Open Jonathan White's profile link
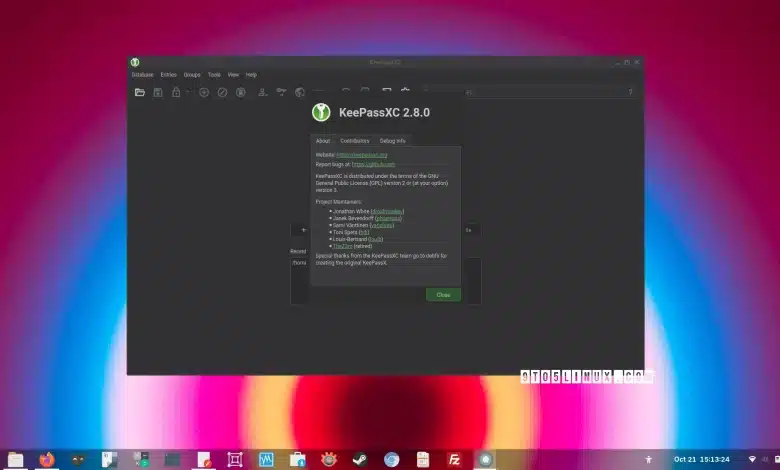780x470 pixels. (387, 211)
